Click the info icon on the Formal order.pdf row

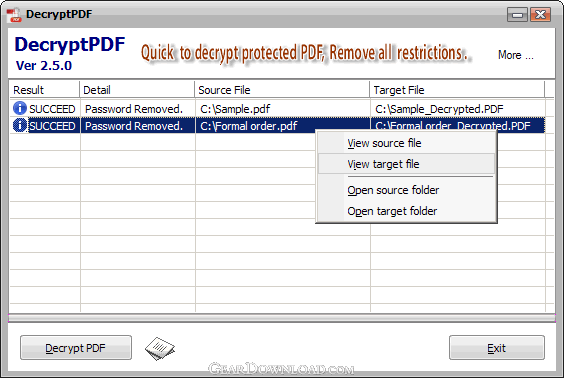point(20,125)
